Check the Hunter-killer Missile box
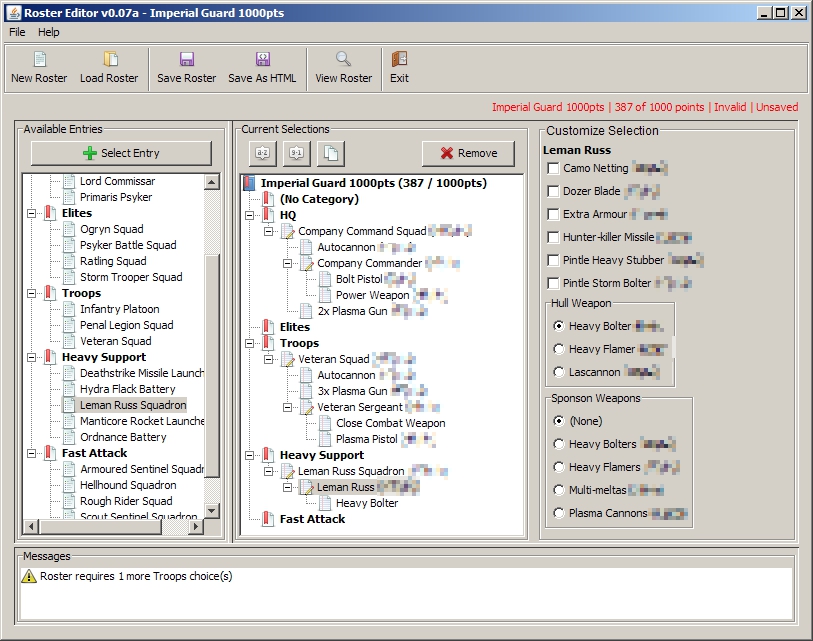 pyautogui.click(x=553, y=238)
